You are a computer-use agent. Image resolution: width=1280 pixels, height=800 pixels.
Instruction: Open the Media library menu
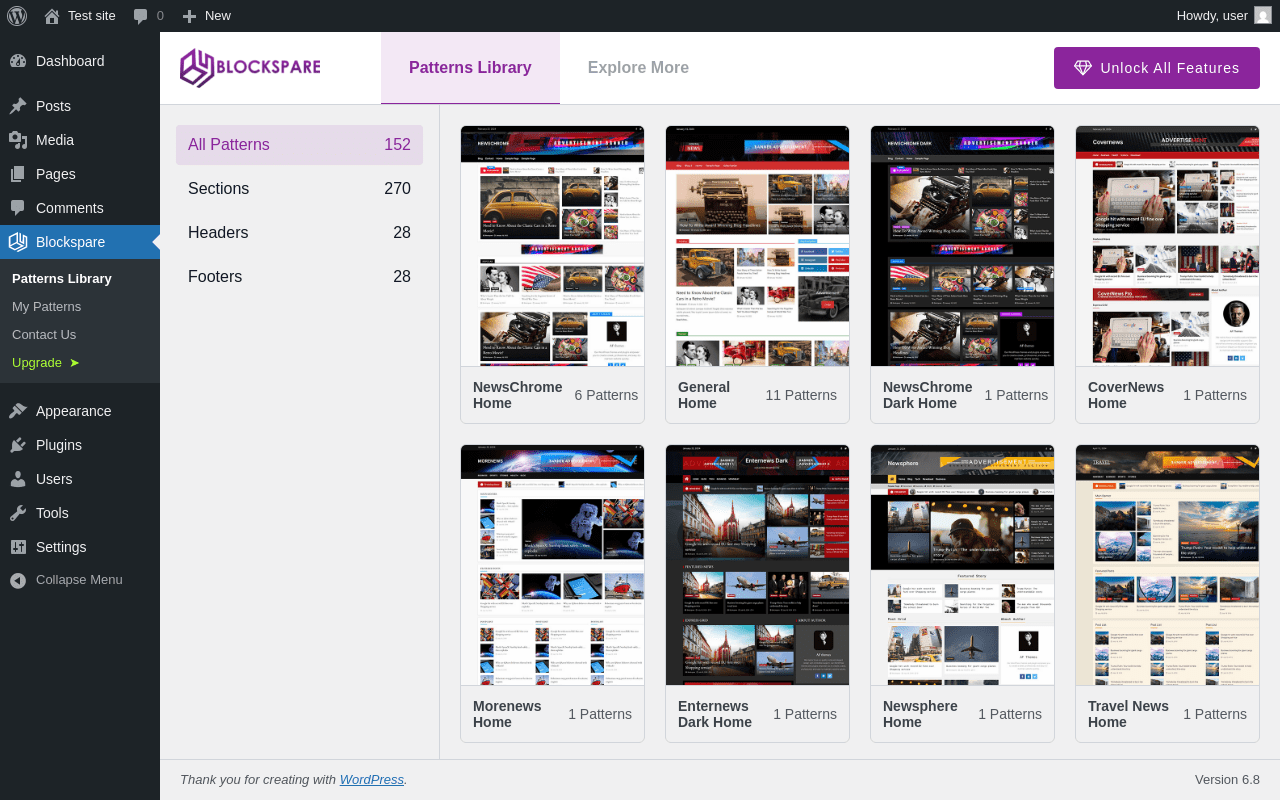click(x=54, y=140)
